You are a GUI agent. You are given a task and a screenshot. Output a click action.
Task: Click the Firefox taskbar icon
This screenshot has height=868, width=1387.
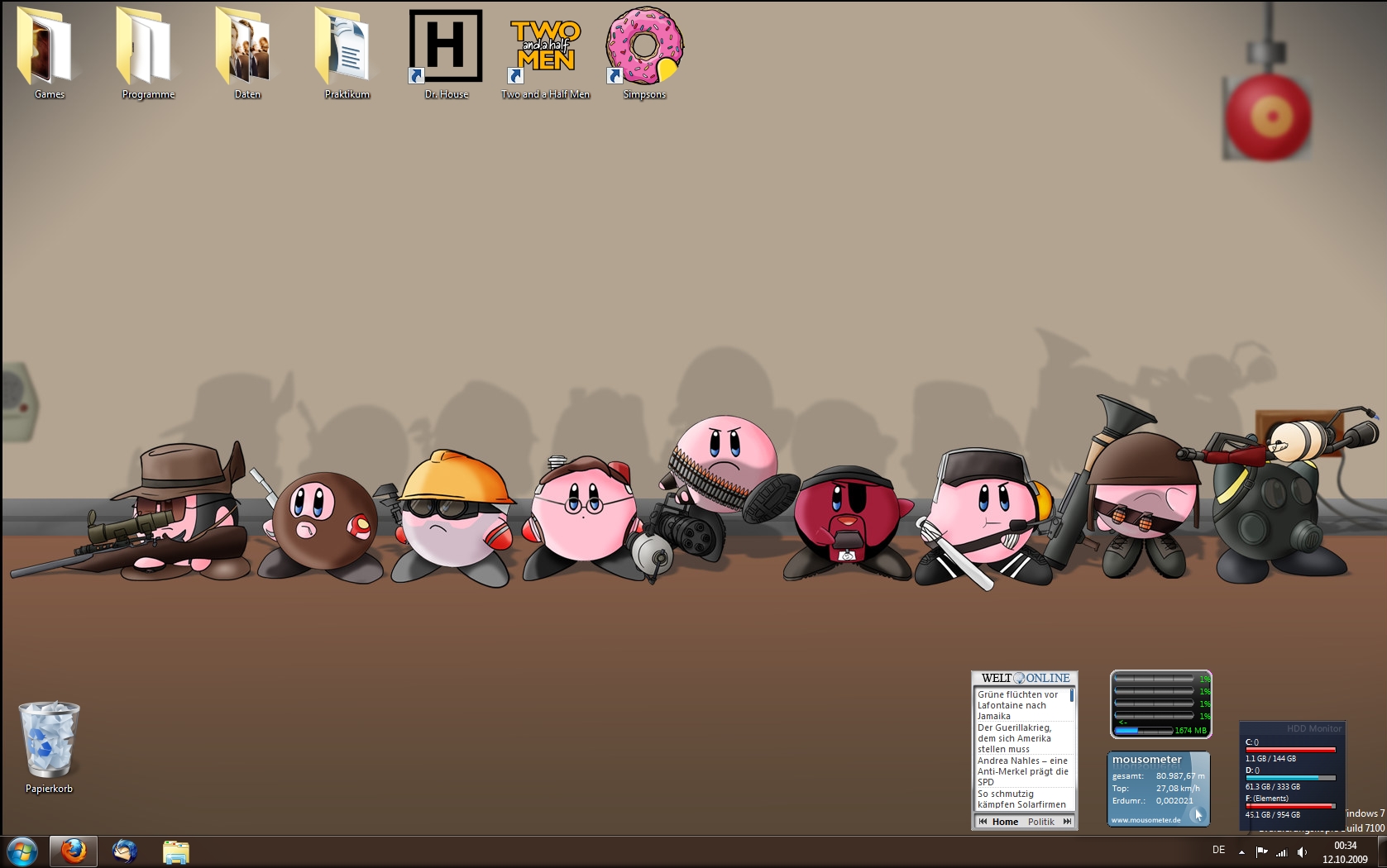click(74, 851)
